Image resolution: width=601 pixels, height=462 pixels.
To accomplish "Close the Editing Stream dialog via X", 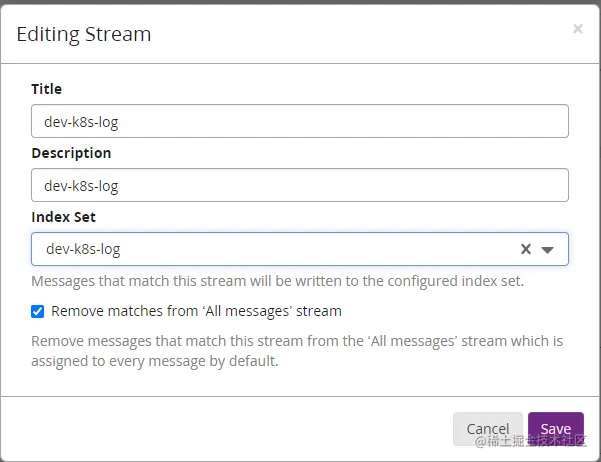I will [x=577, y=29].
